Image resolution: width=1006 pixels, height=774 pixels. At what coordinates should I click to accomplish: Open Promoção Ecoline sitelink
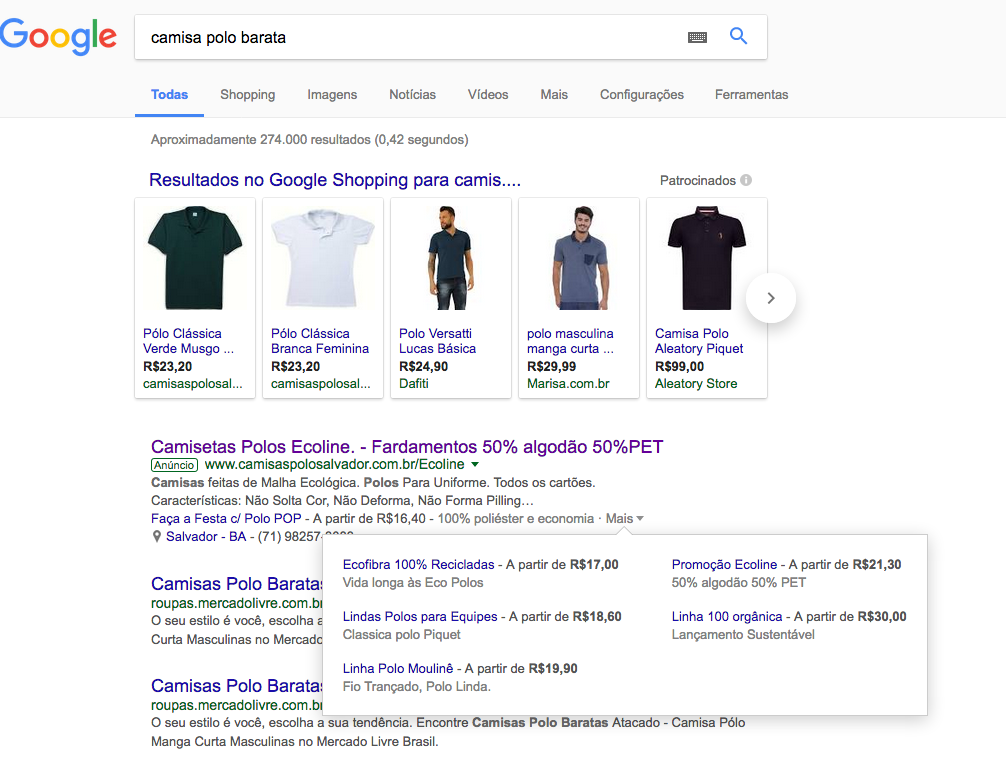point(724,565)
